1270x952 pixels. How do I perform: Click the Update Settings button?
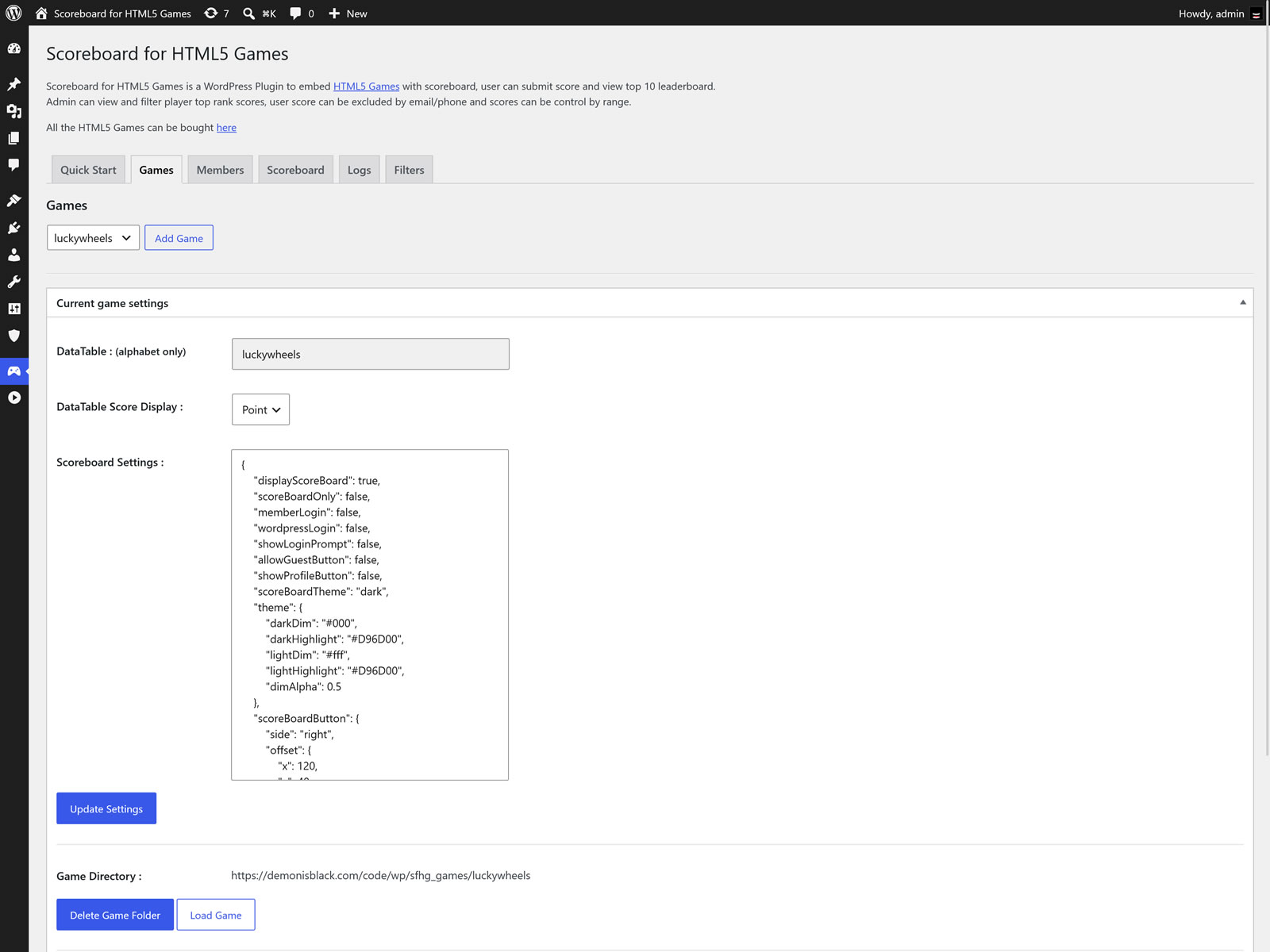point(106,808)
